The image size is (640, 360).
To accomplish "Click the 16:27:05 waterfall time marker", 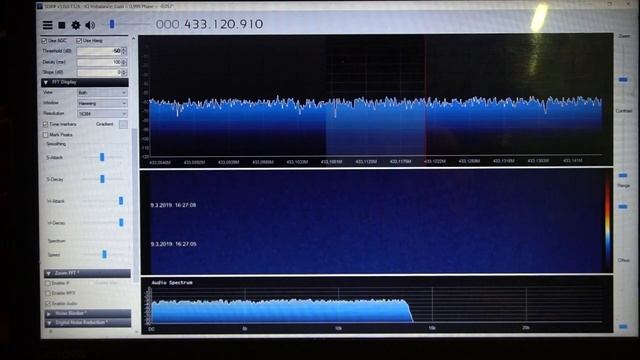I will 173,244.
